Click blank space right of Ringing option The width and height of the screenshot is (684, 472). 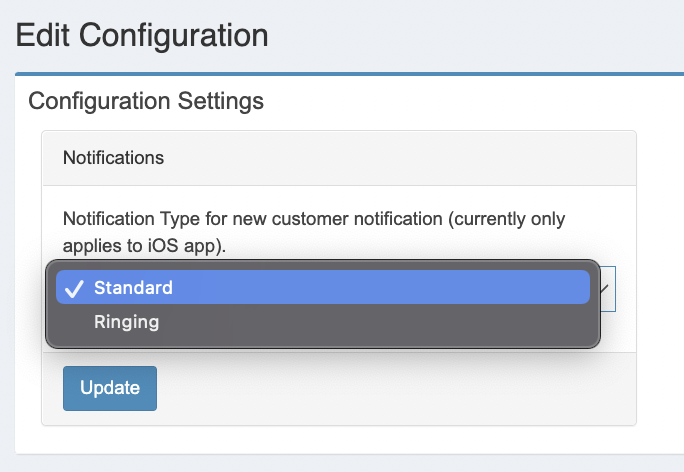[x=375, y=322]
